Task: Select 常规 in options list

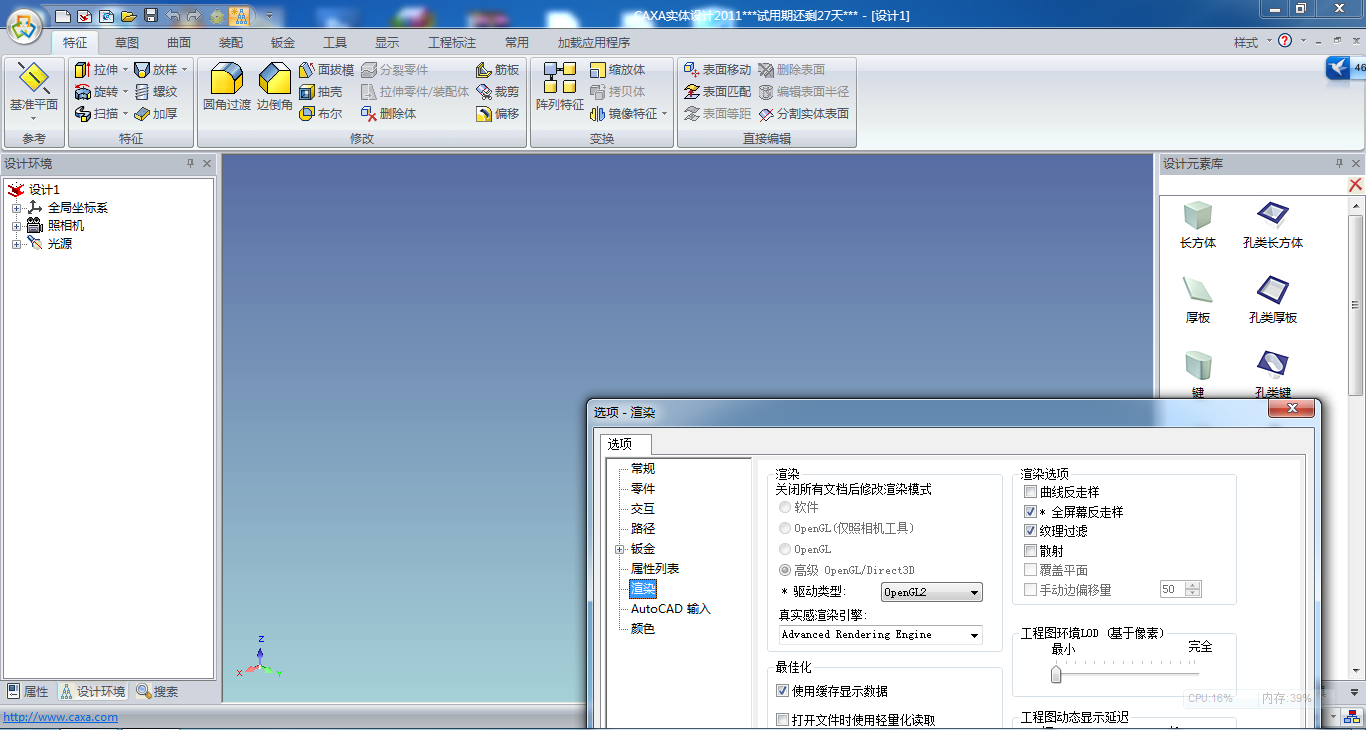Action: [x=643, y=469]
